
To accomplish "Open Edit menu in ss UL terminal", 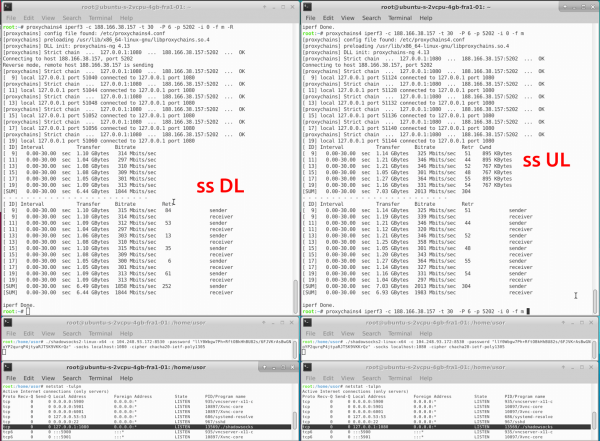I will (x=330, y=16).
